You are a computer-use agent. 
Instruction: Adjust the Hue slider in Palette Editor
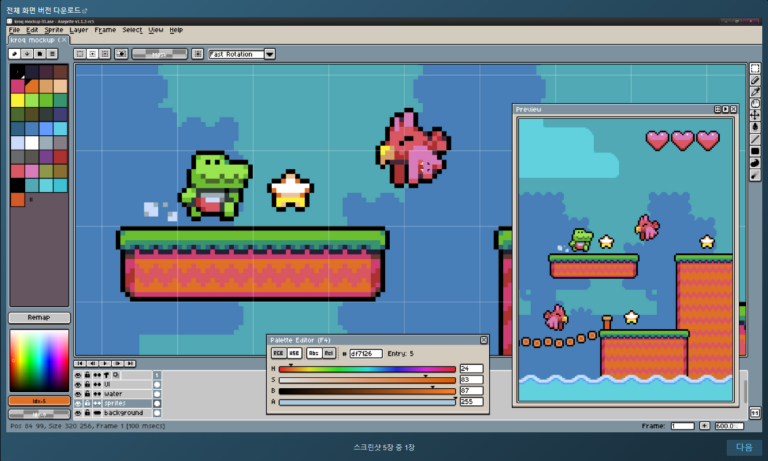point(367,369)
